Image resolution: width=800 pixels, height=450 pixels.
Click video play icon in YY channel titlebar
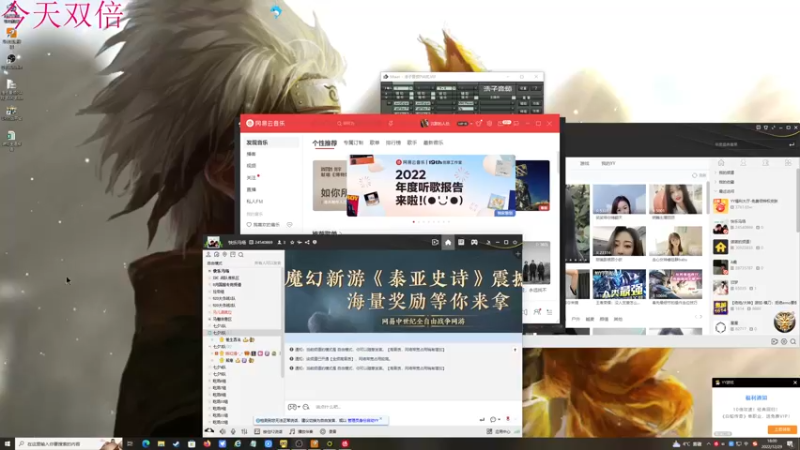(x=435, y=242)
